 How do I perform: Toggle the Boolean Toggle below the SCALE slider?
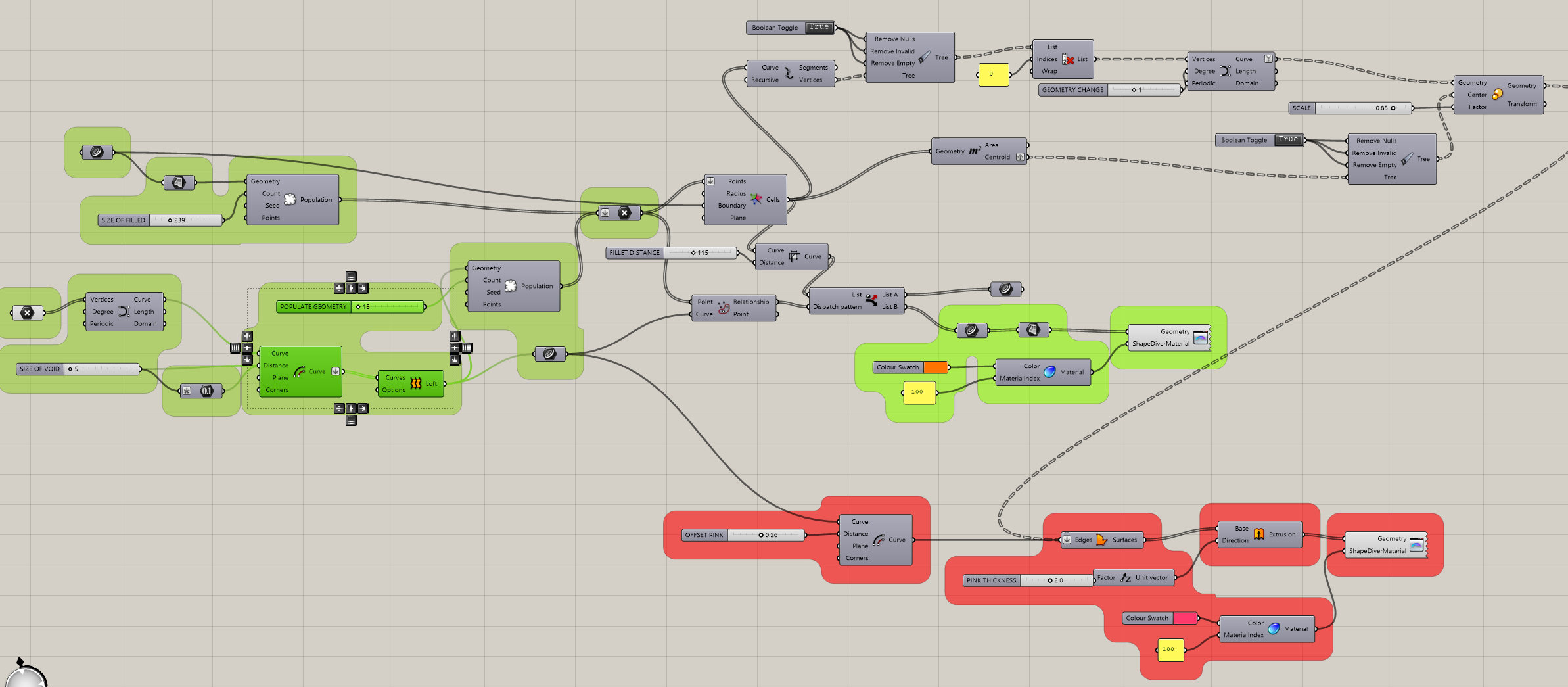[1288, 139]
